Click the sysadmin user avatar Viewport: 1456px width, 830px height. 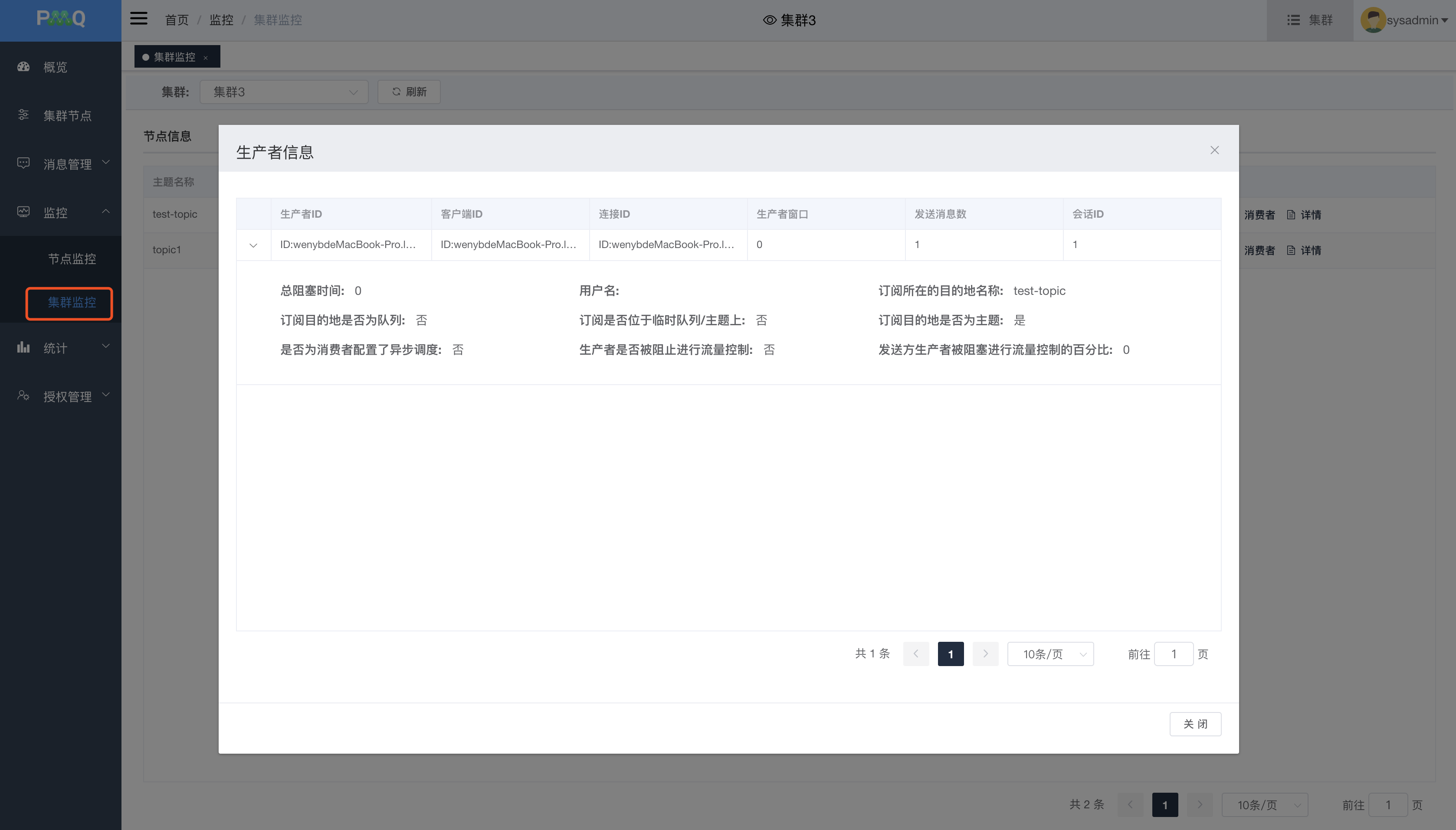pyautogui.click(x=1372, y=20)
